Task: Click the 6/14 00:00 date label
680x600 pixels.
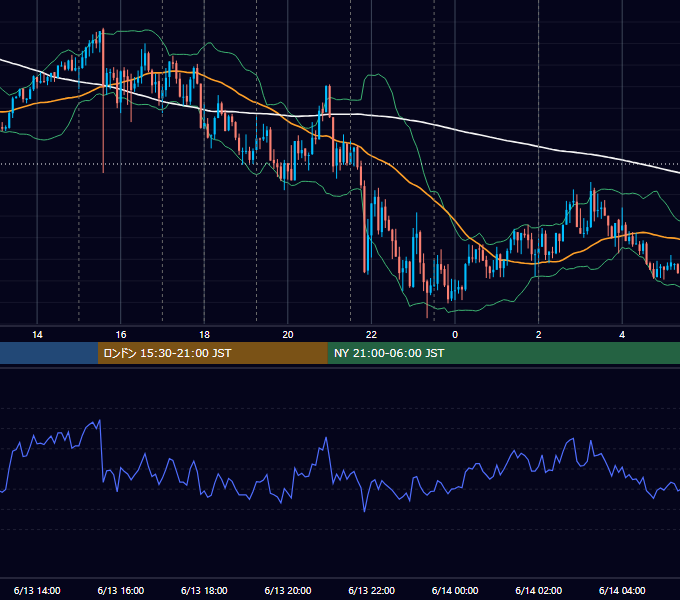Action: click(x=455, y=590)
